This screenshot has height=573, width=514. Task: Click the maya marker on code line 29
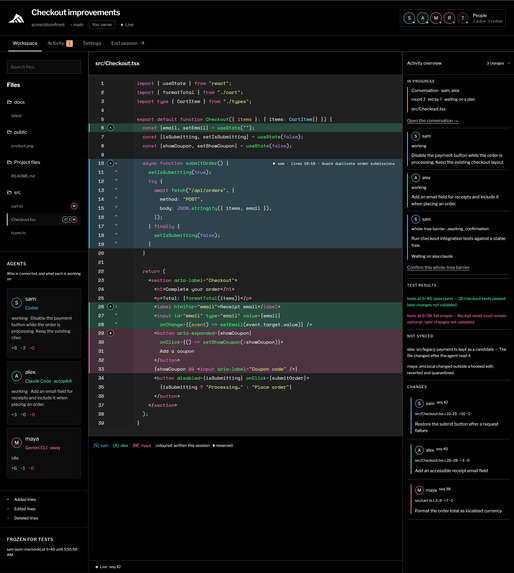pos(110,333)
